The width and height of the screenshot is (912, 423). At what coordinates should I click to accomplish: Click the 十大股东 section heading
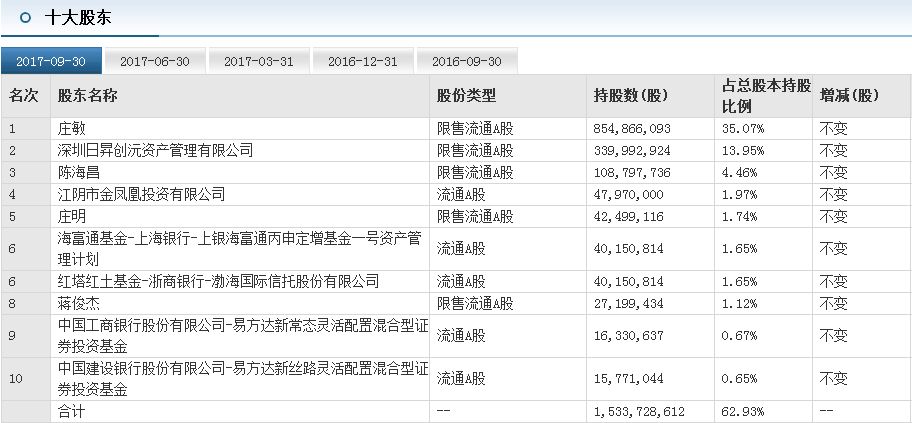coord(78,17)
